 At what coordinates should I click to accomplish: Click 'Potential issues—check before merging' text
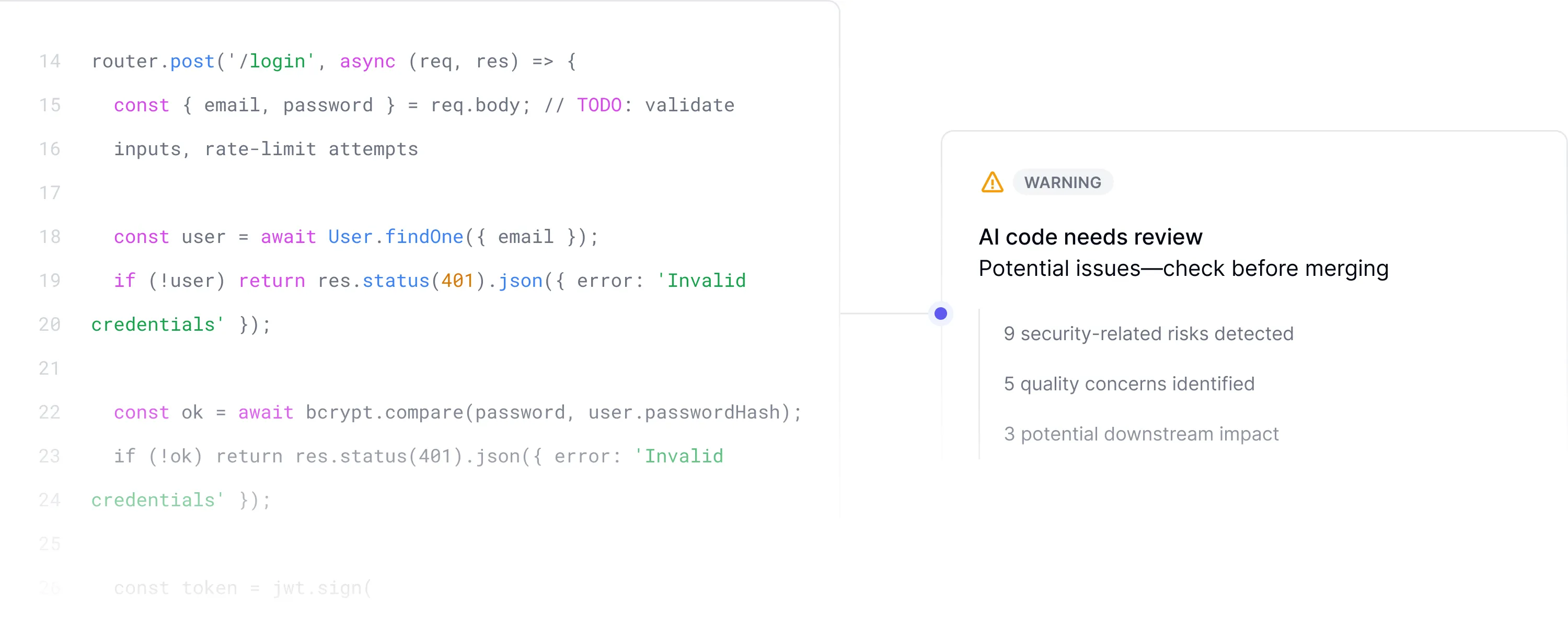(1183, 269)
